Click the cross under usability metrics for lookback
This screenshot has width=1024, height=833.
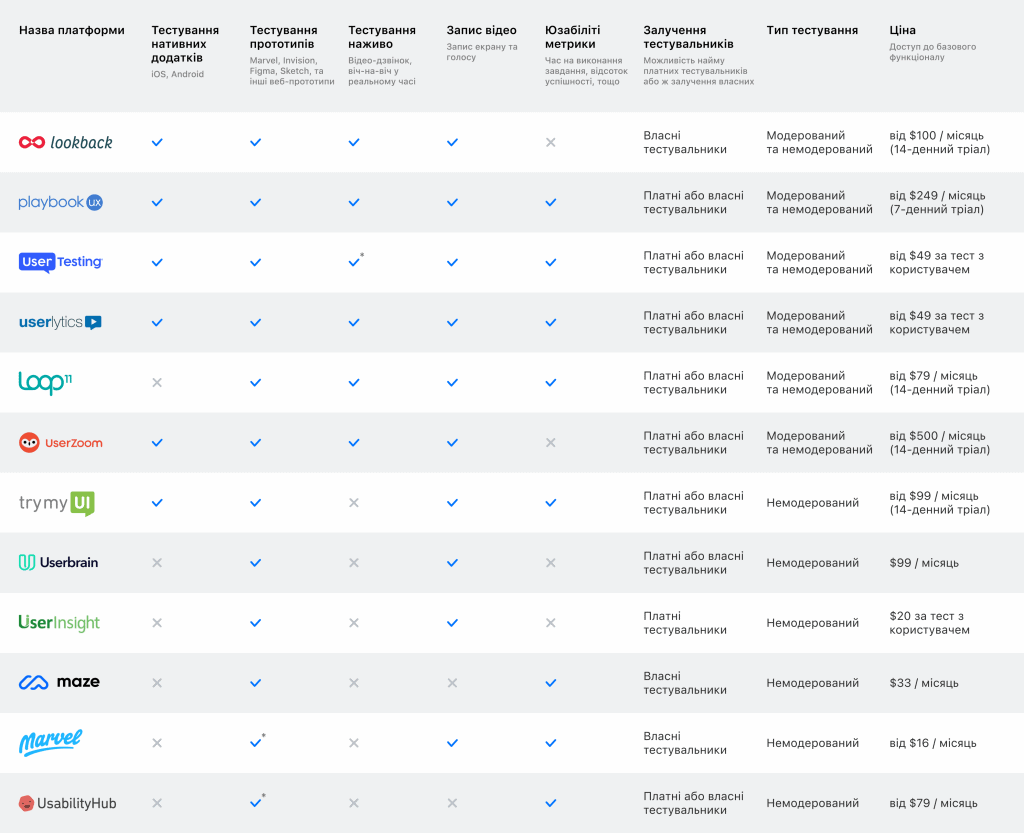[x=551, y=142]
